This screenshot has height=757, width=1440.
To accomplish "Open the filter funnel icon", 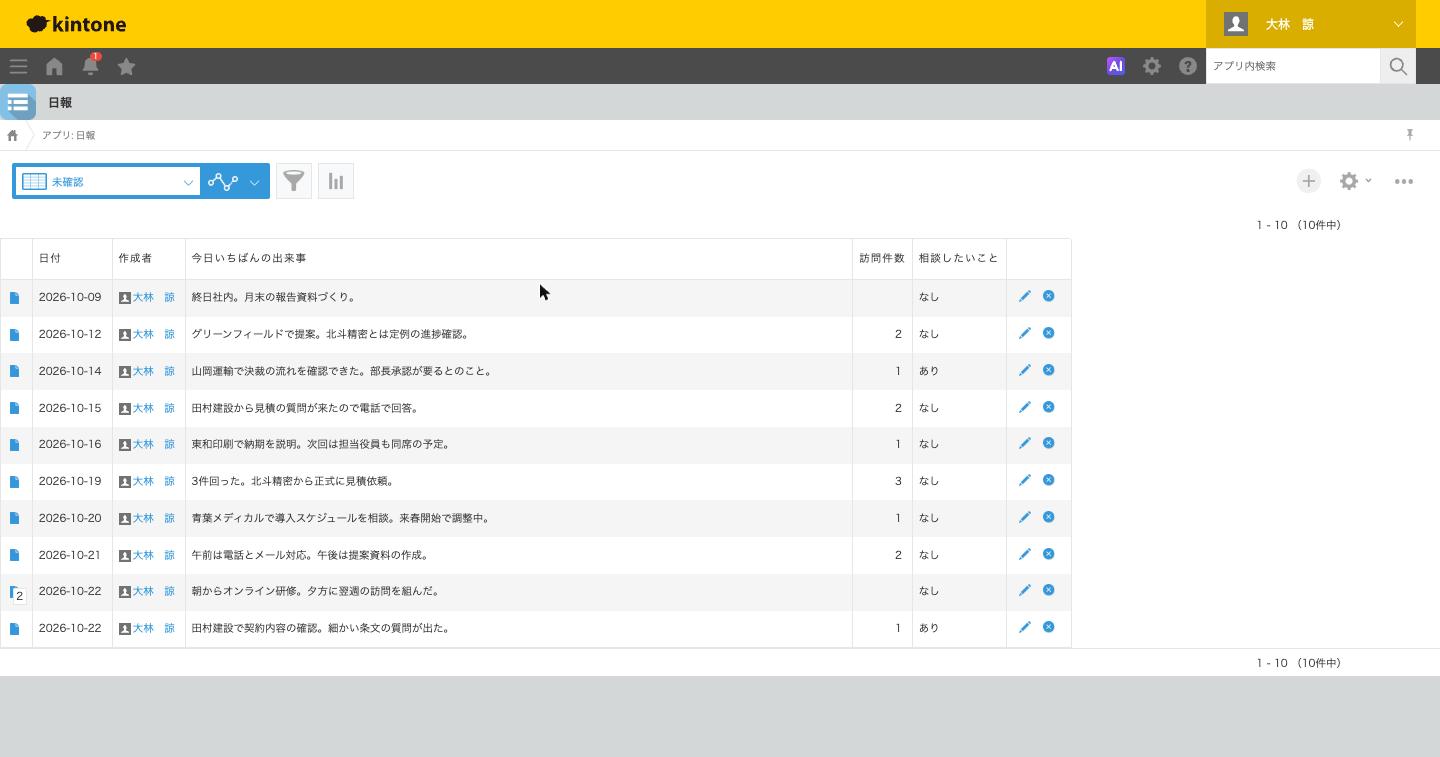I will pyautogui.click(x=294, y=181).
